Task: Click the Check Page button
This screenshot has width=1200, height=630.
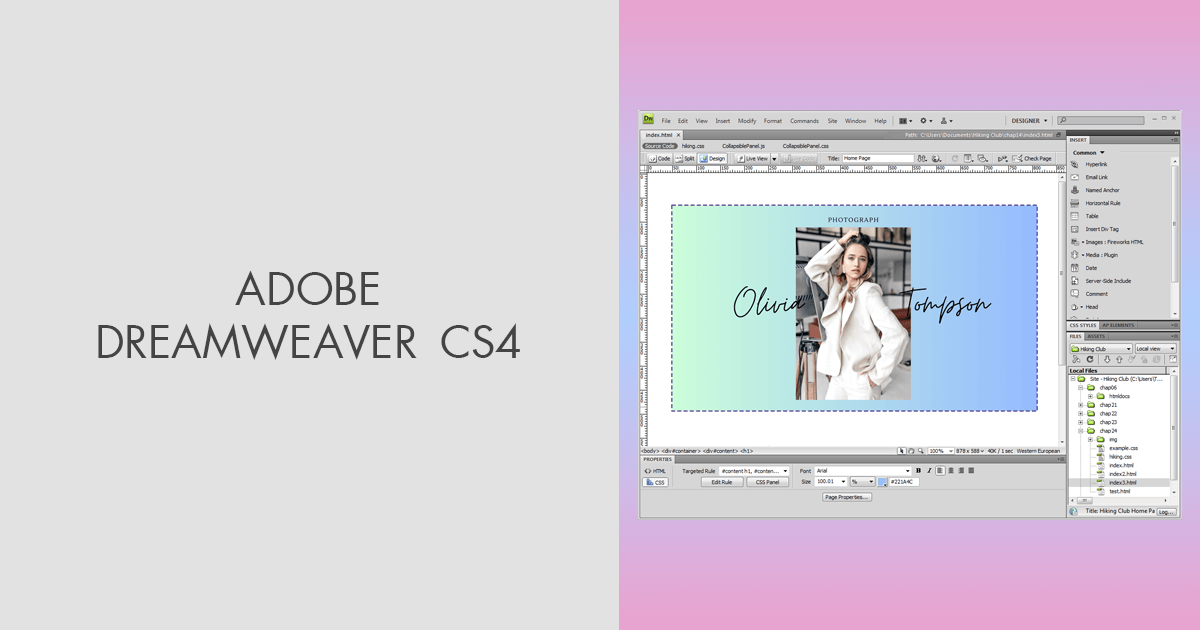Action: pos(1033,158)
